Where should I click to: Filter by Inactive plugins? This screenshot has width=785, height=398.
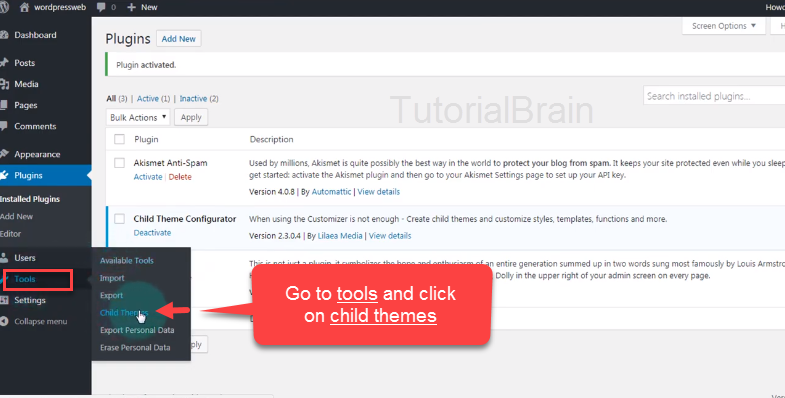pos(193,99)
